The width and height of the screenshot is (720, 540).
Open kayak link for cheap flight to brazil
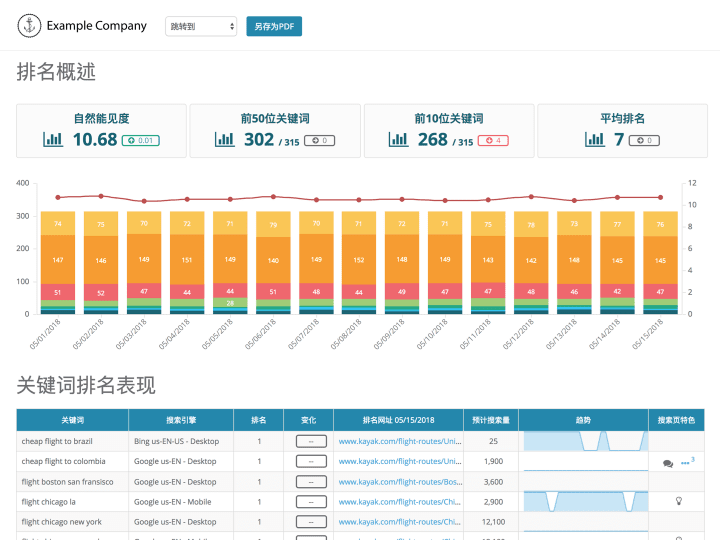pyautogui.click(x=400, y=441)
